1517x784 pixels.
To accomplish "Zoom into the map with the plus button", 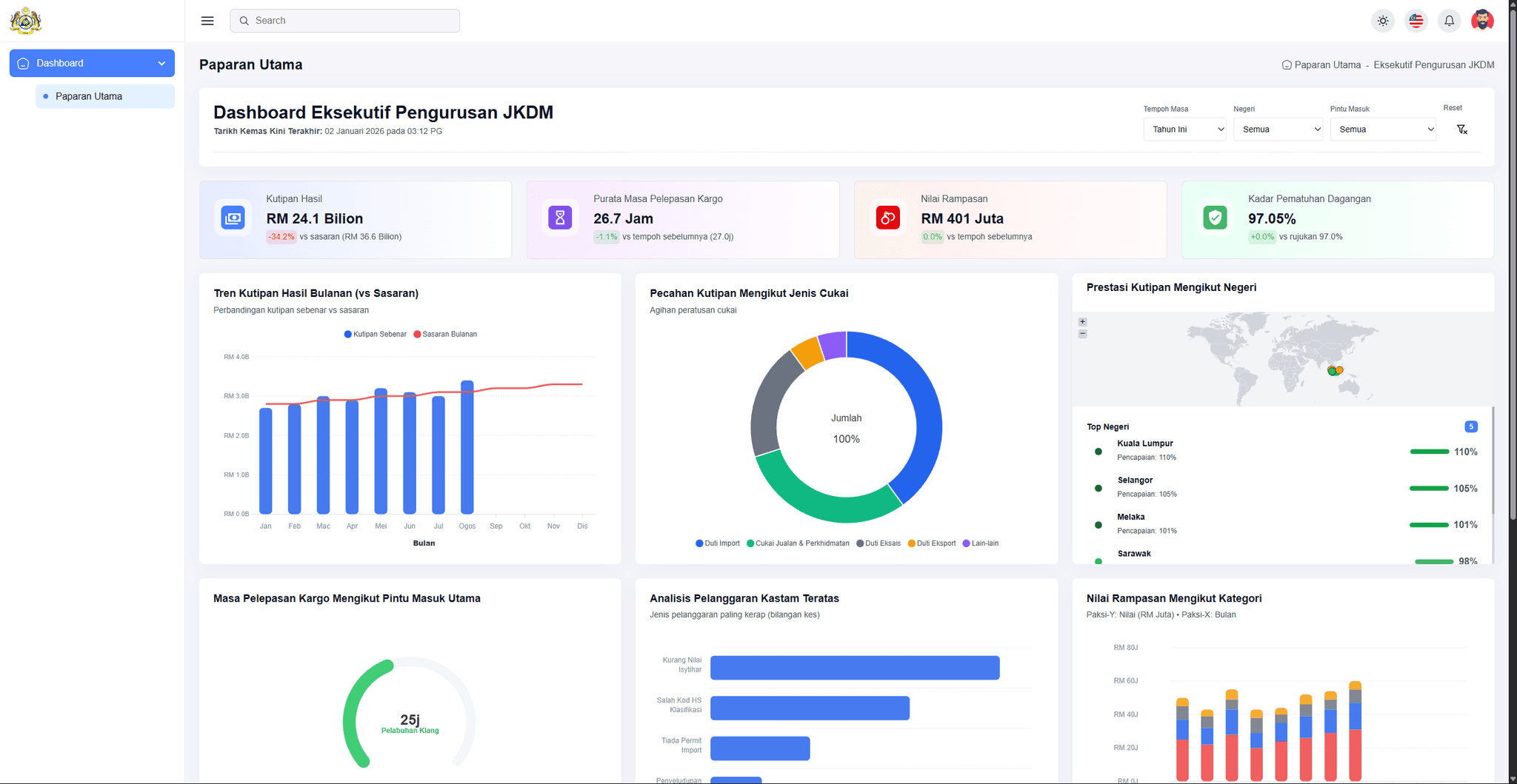I will [1082, 321].
